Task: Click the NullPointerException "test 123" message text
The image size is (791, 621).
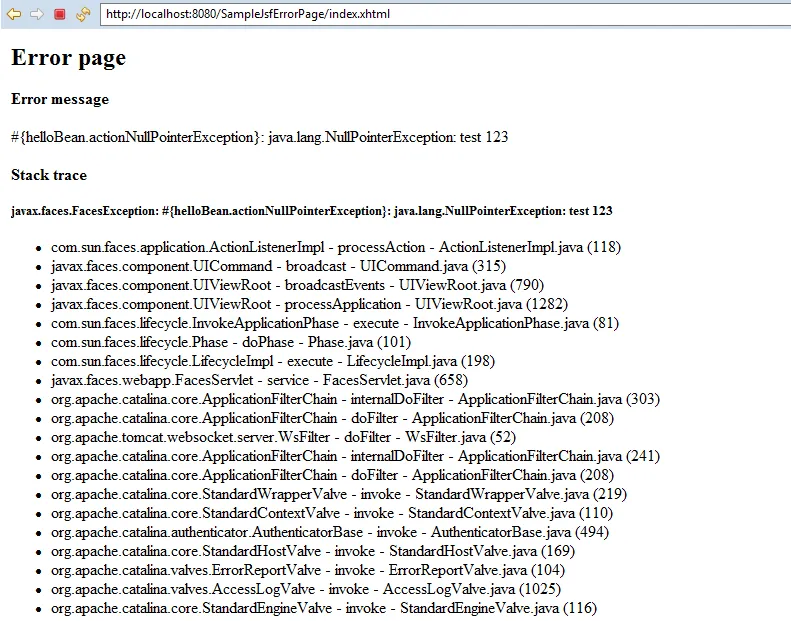Action: [260, 137]
